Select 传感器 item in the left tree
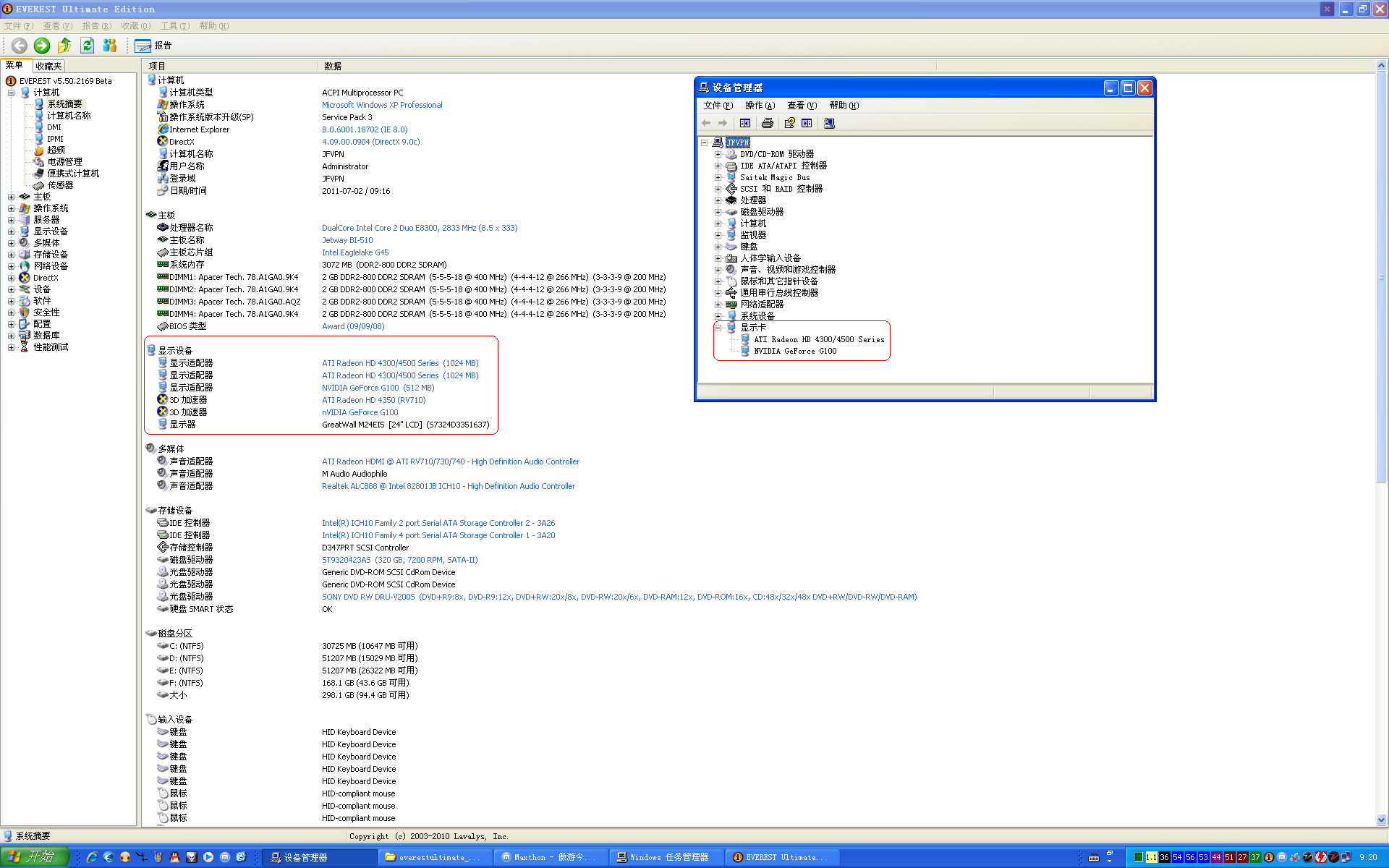This screenshot has width=1389, height=868. tap(60, 185)
